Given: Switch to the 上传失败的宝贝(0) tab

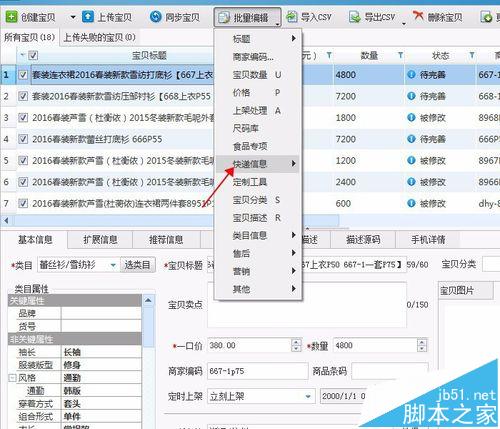Looking at the screenshot, I should point(99,37).
